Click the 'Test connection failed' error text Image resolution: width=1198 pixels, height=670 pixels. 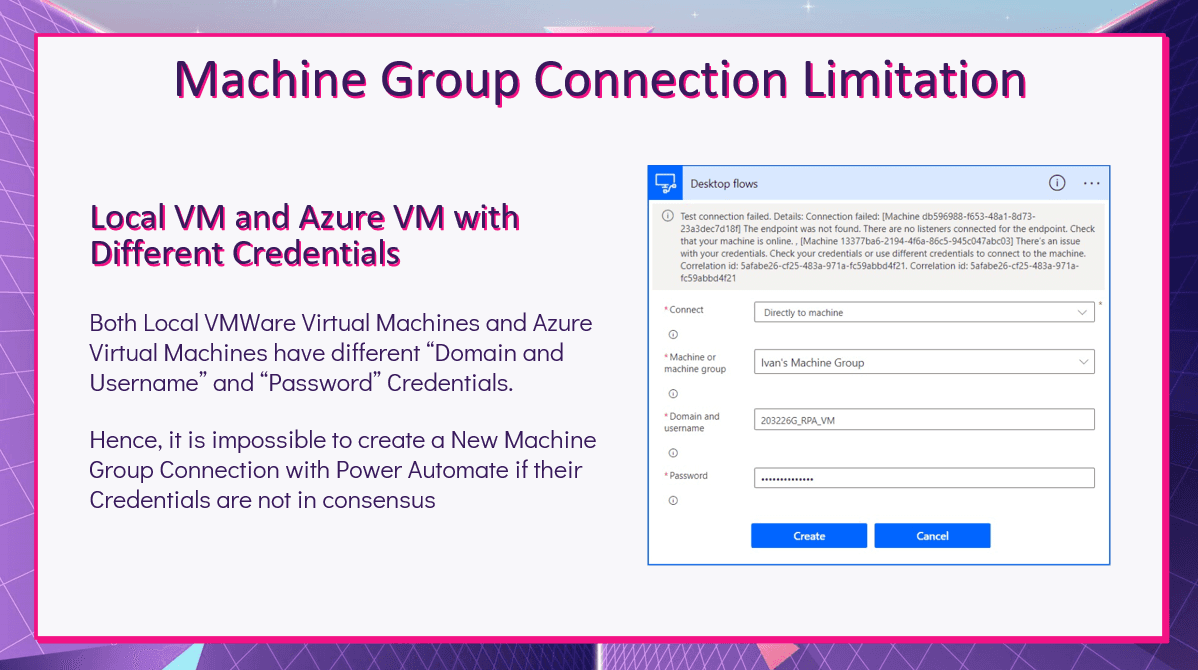coord(886,247)
